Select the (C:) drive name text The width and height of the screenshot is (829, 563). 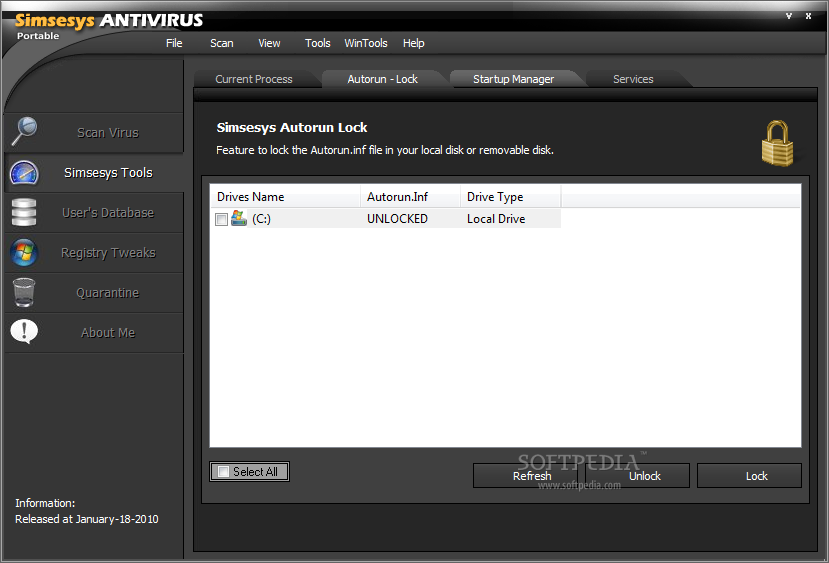click(261, 218)
